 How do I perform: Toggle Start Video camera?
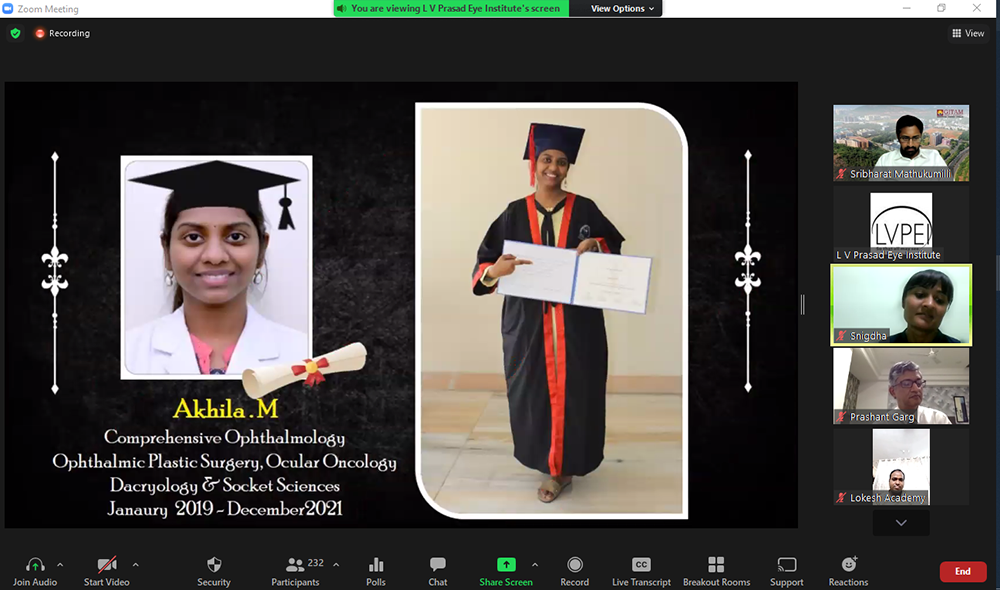(107, 565)
